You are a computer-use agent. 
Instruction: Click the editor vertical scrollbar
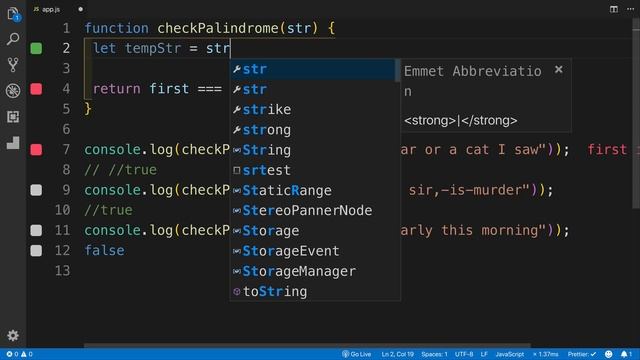(636, 114)
